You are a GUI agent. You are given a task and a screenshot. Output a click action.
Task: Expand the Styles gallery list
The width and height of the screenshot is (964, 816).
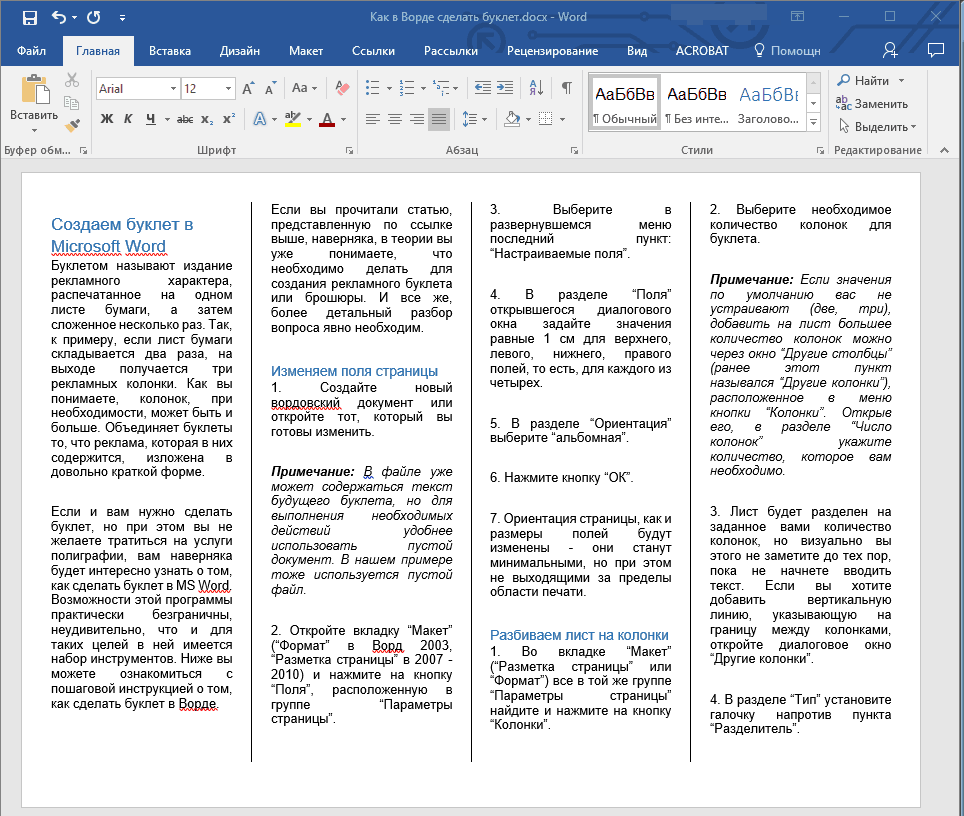click(813, 123)
